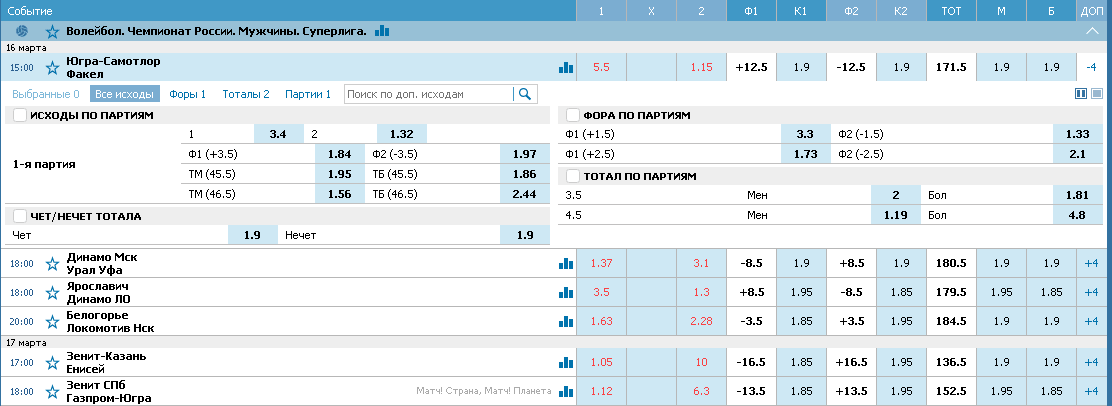Click the Ф1 column header
The width and height of the screenshot is (1112, 406).
tap(751, 11)
